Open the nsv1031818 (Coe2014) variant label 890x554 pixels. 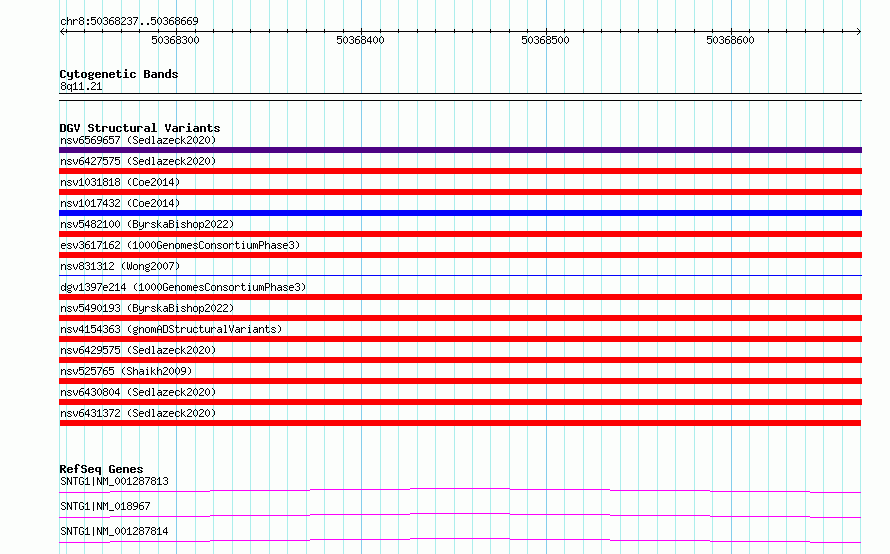pos(120,182)
